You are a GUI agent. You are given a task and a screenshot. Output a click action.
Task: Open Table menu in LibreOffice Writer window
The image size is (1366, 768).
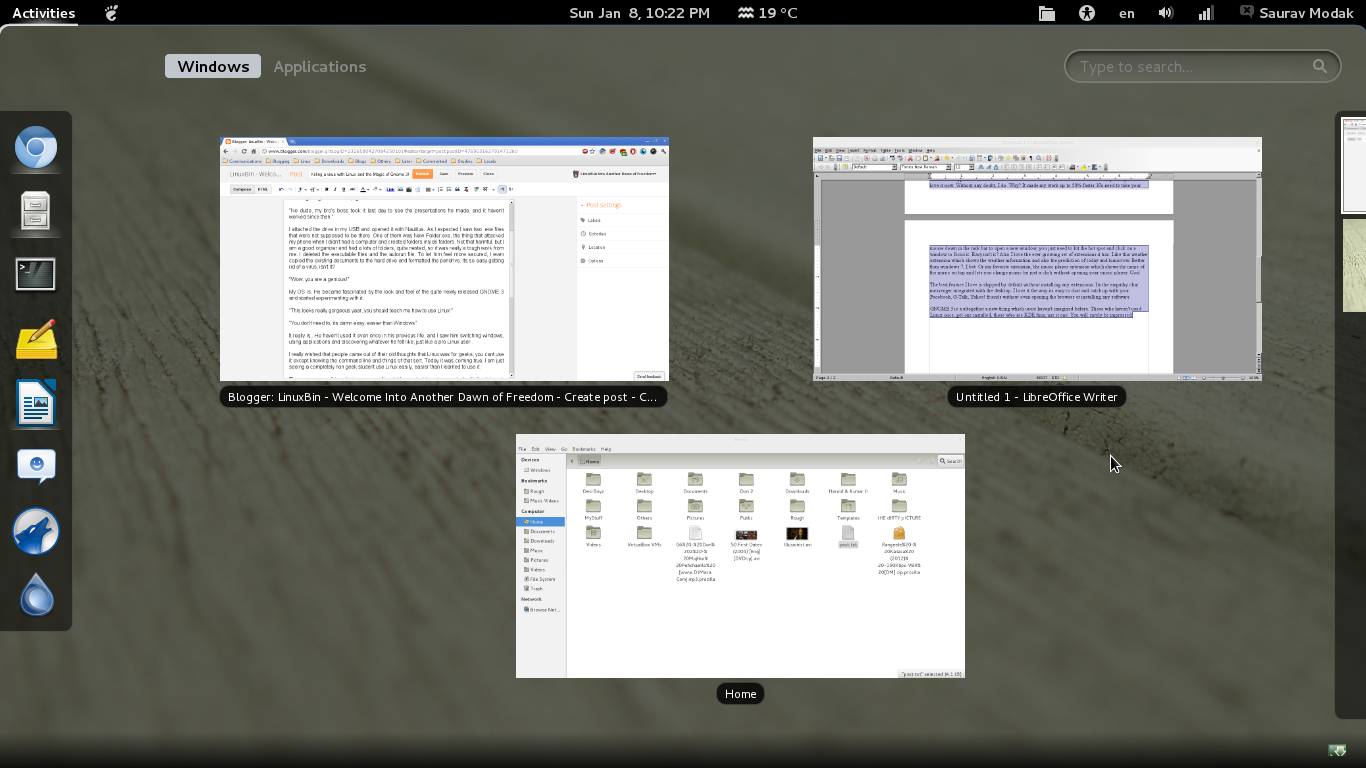tap(885, 150)
